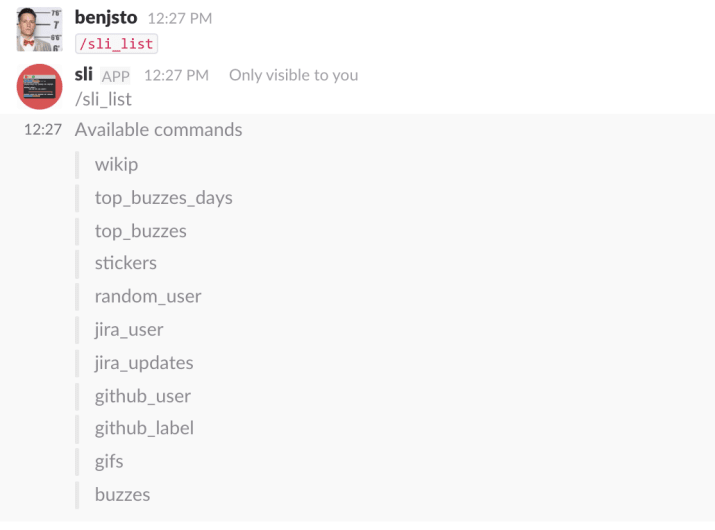Click the 12:27 timestamp beside Available commands

43,130
